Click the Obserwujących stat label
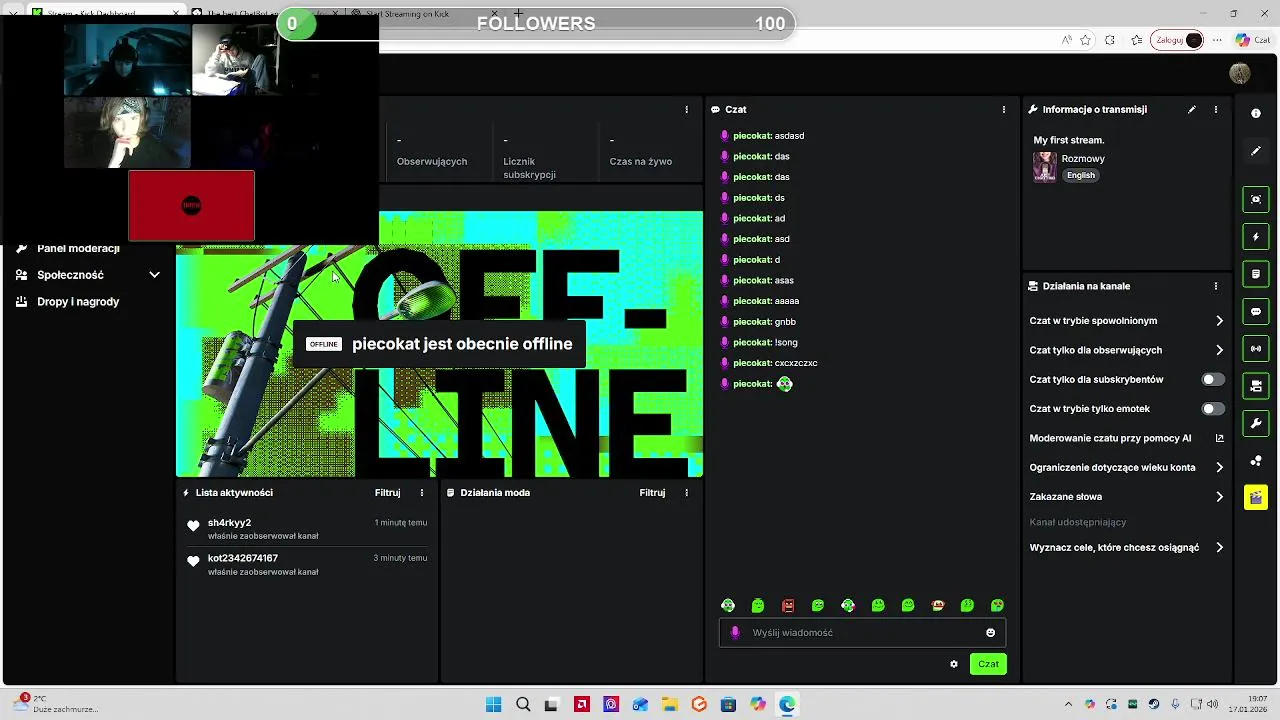Viewport: 1280px width, 720px height. click(432, 161)
